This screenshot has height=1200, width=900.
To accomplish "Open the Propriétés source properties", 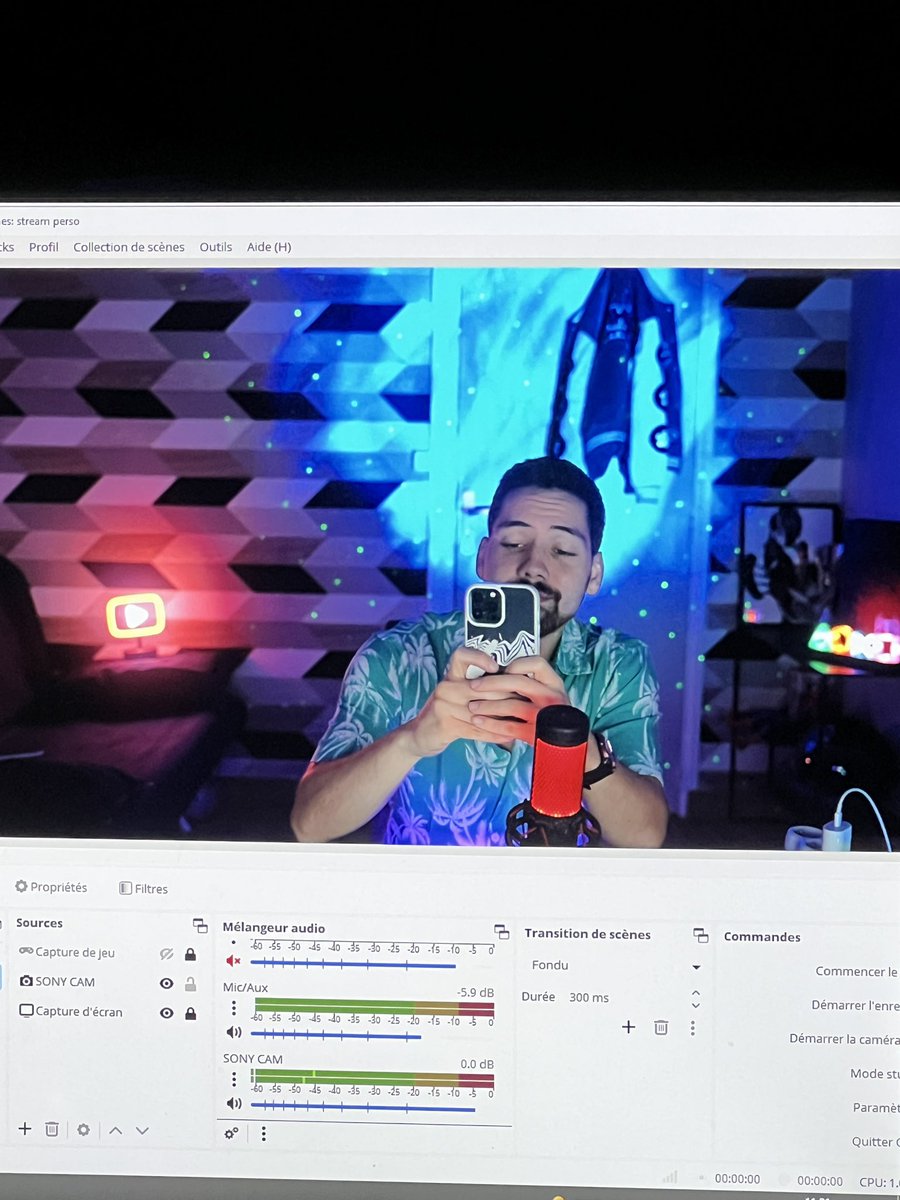I will 51,887.
